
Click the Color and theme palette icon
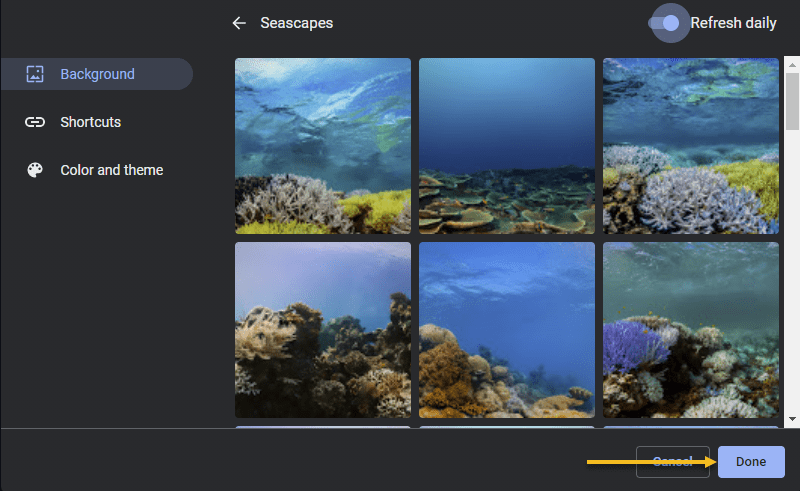35,170
